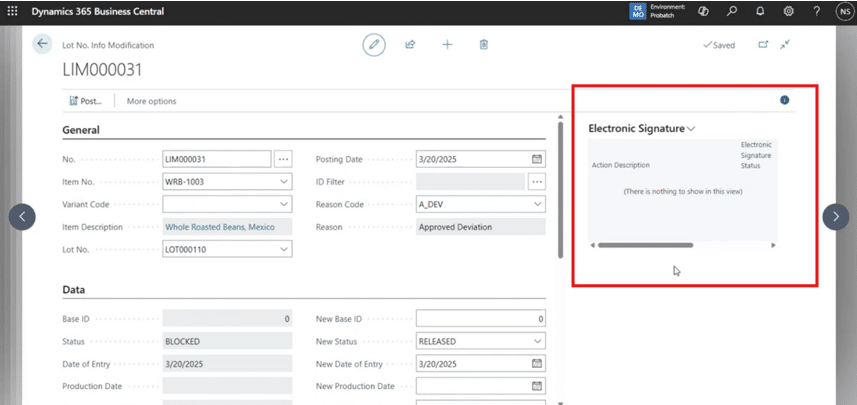Viewport: 857px width, 405px height.
Task: Toggle FactBox pane info icon
Action: pos(784,100)
